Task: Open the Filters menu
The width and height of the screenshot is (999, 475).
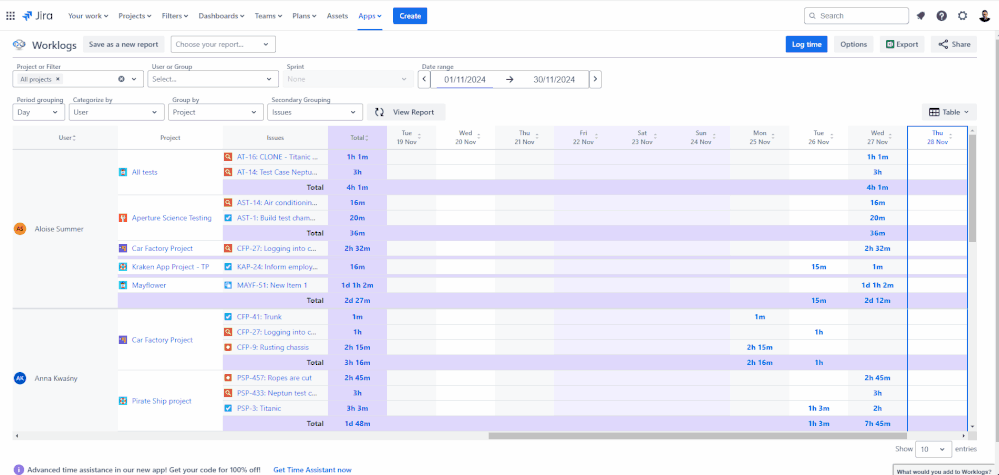Action: [x=175, y=16]
